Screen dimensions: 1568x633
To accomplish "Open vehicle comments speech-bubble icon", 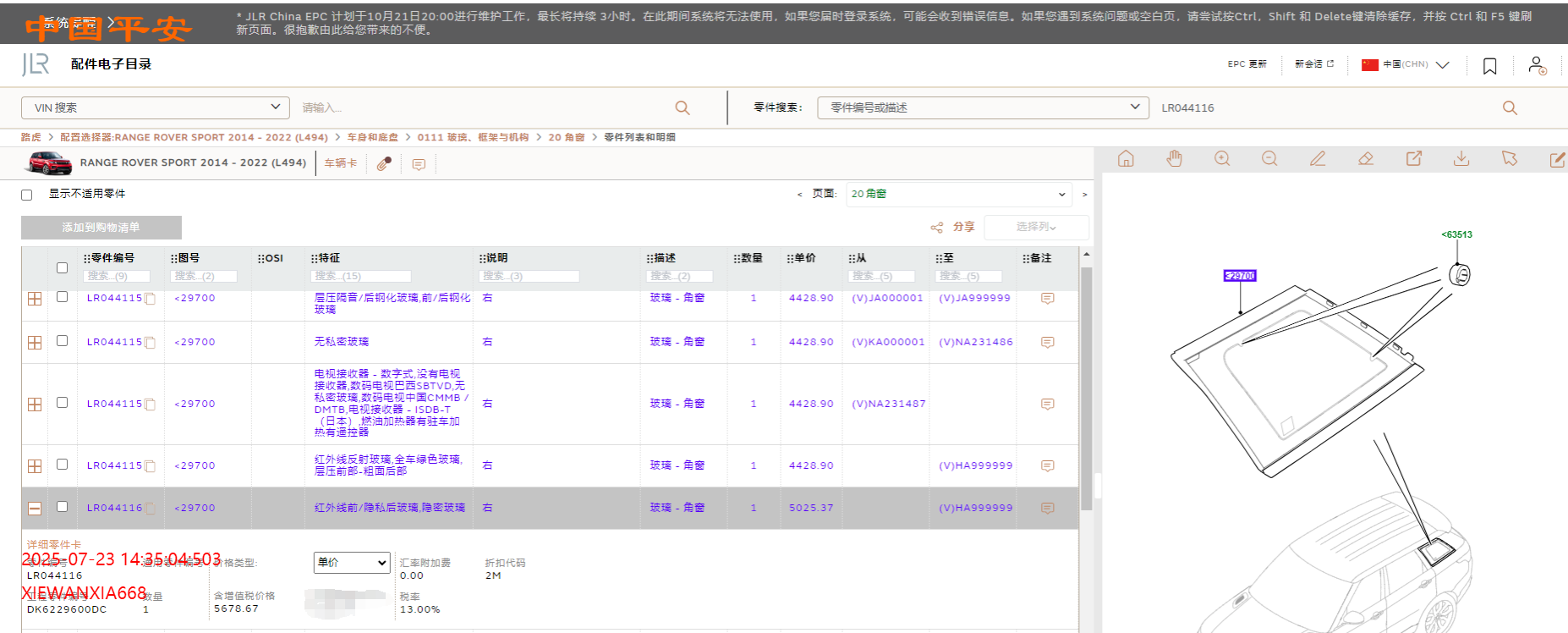I will click(419, 164).
